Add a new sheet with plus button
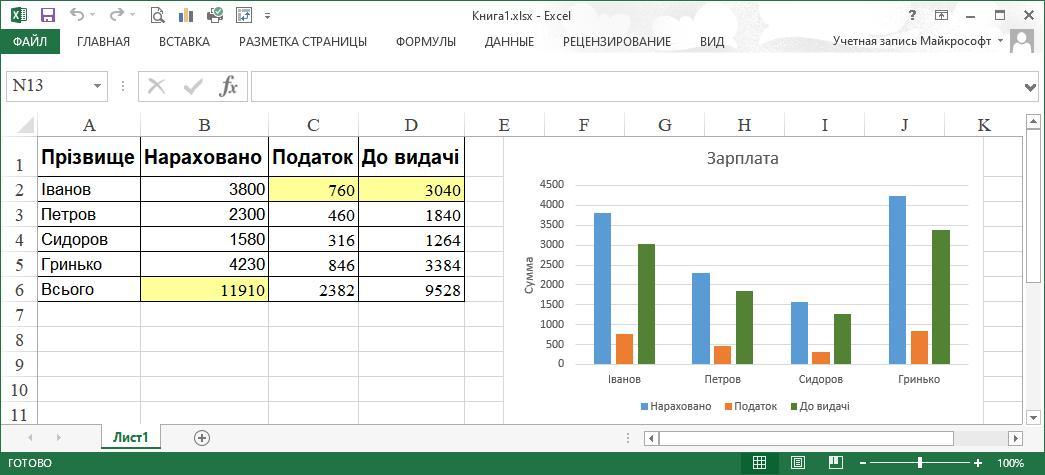 click(x=202, y=438)
